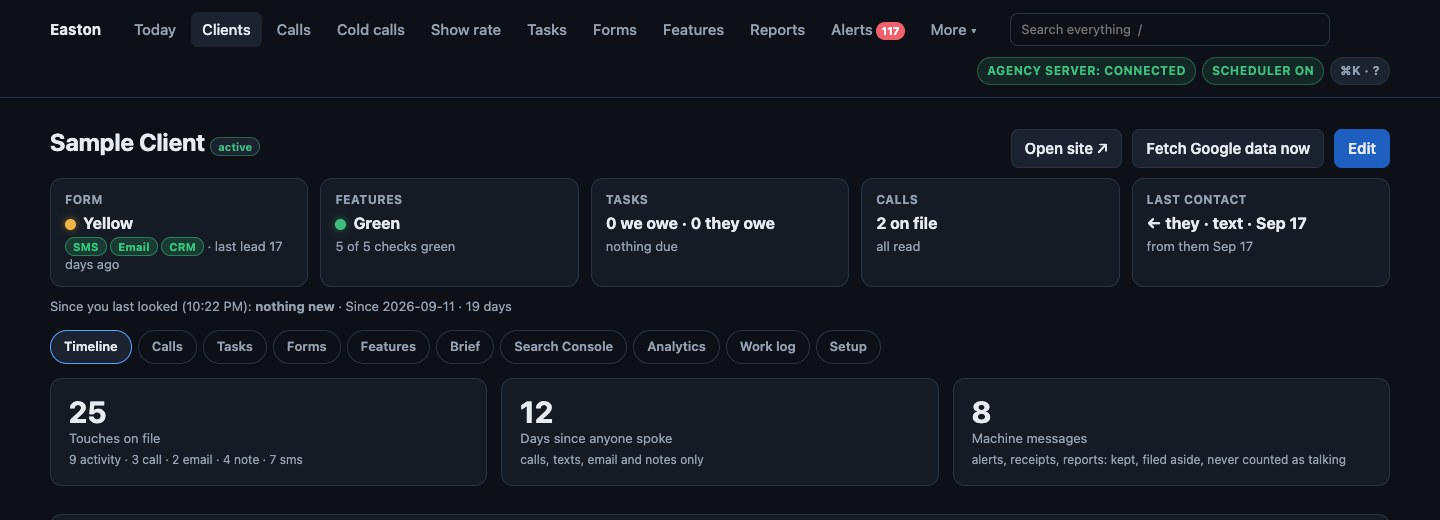Click the Sample Client heading
Viewport: 1440px width, 520px height.
pyautogui.click(x=127, y=144)
